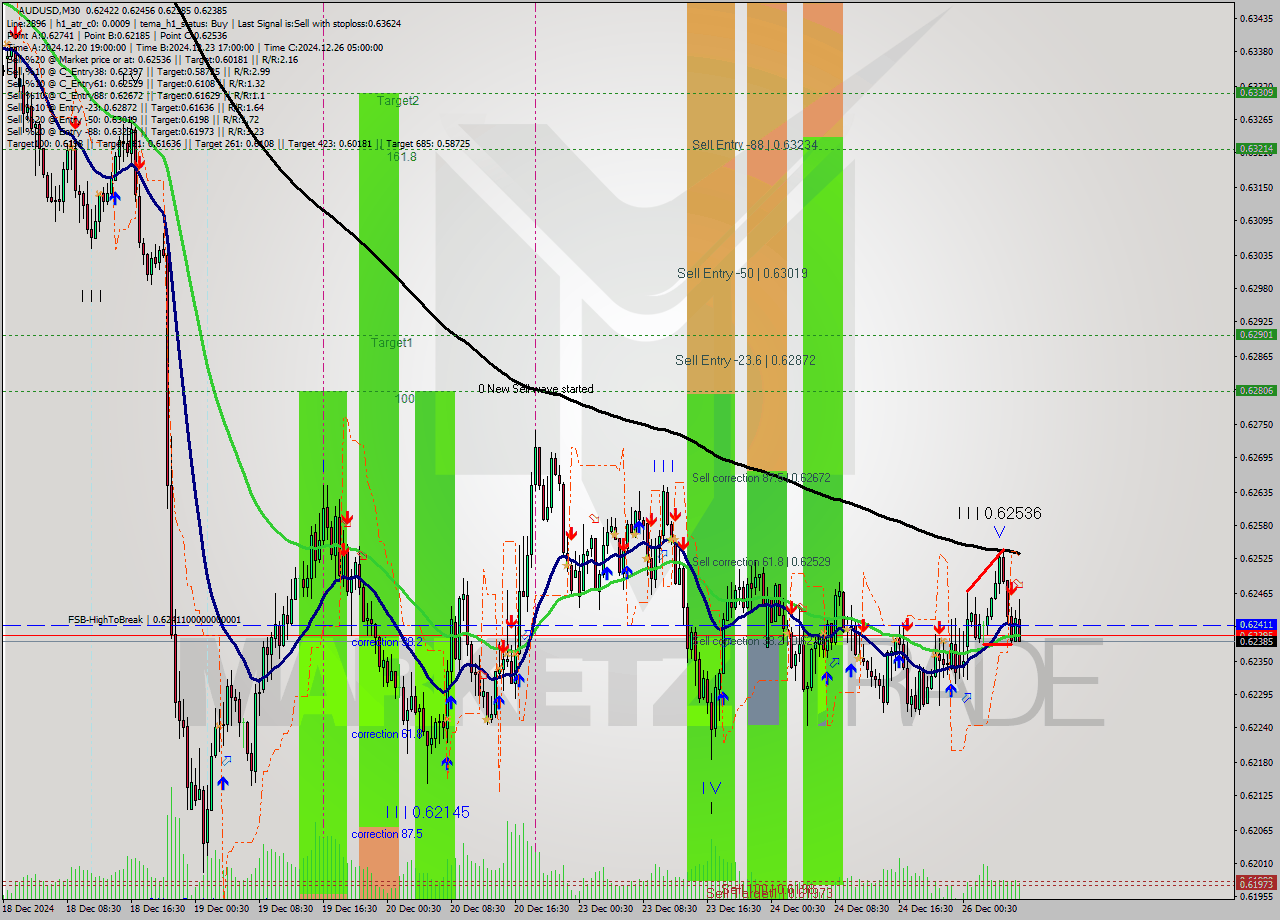Image resolution: width=1280 pixels, height=920 pixels.
Task: Click 'Sell correction 87.5 | 0.62672' label
Action: 761,478
